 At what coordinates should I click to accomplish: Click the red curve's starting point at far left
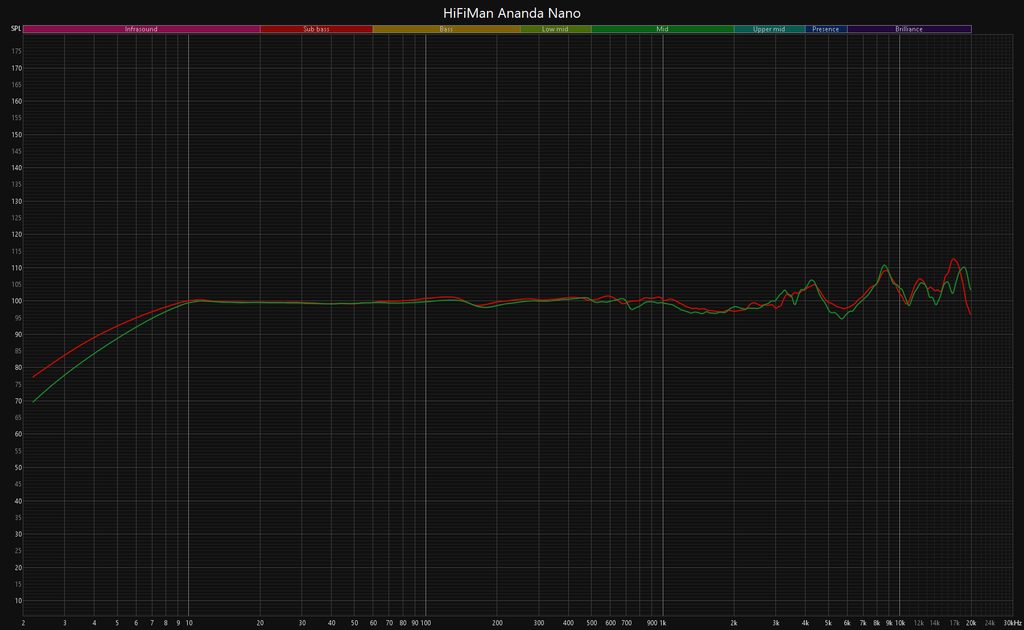34,376
